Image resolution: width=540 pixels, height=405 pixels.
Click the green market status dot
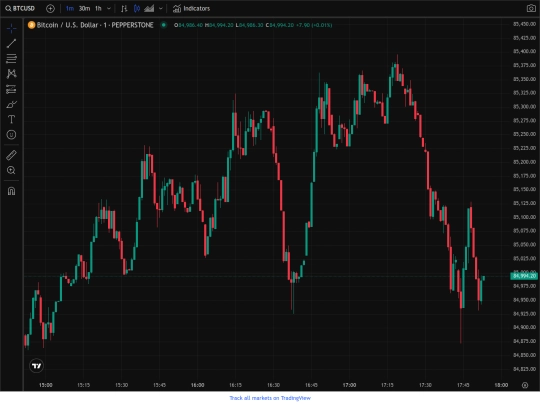pos(164,25)
